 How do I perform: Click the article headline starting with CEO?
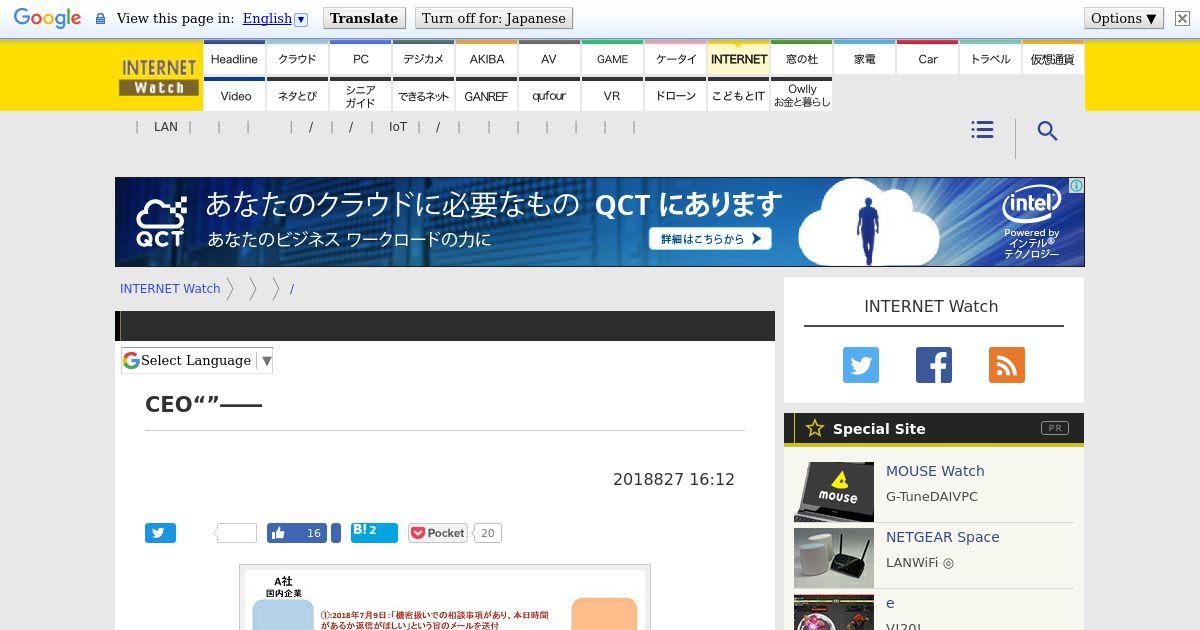point(203,404)
